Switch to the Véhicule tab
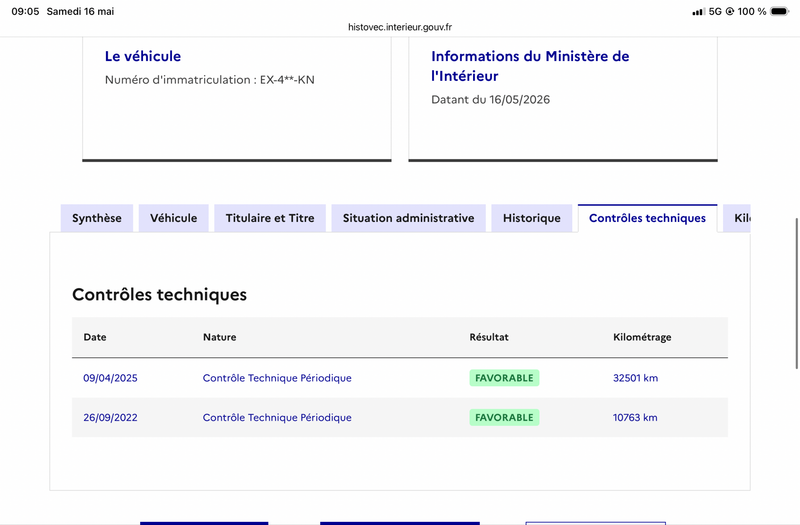This screenshot has width=800, height=525. pyautogui.click(x=173, y=218)
